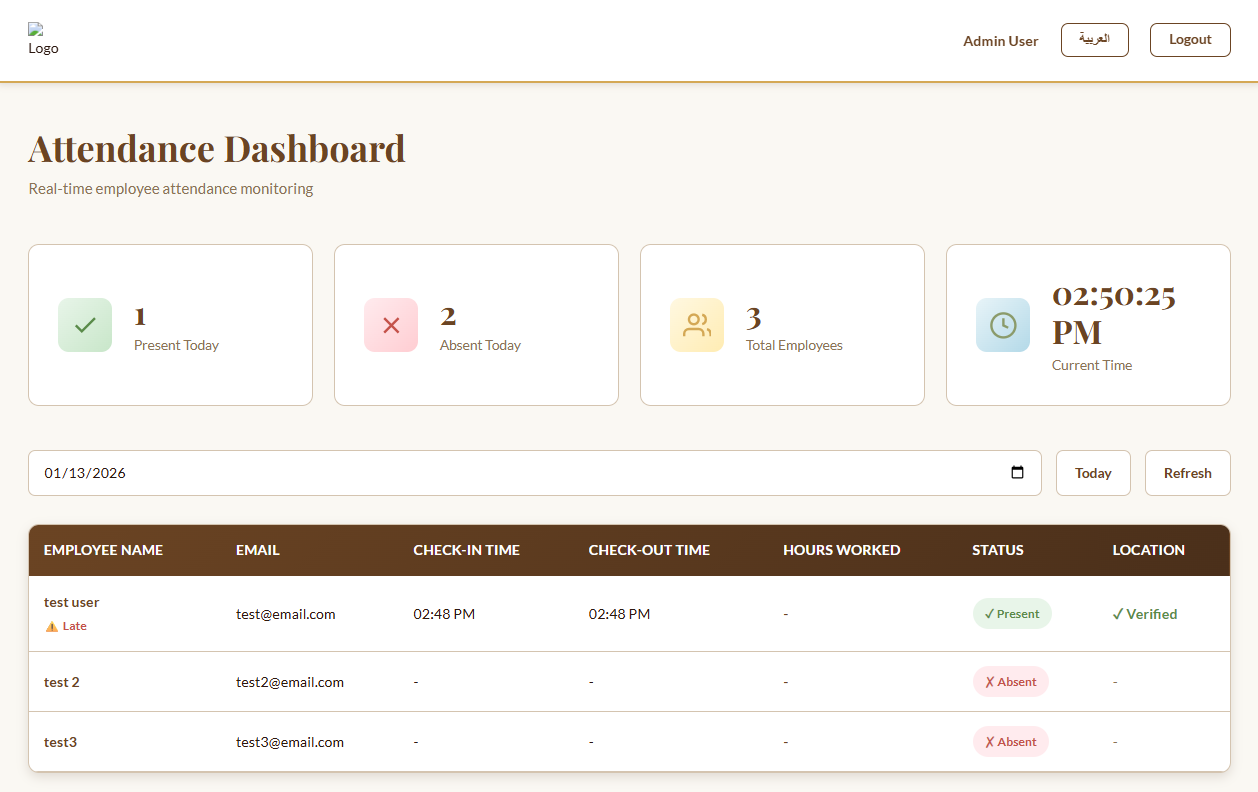Click the Hours Worked column header
The height and width of the screenshot is (792, 1258).
[x=841, y=550]
